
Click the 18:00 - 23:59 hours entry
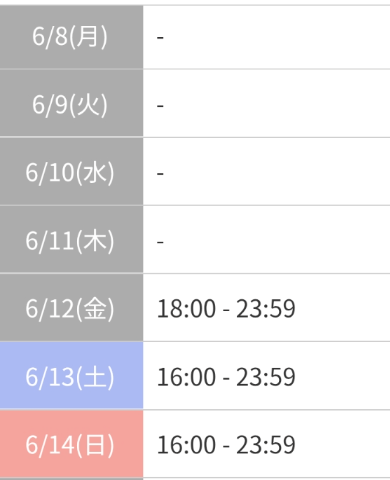tap(226, 309)
